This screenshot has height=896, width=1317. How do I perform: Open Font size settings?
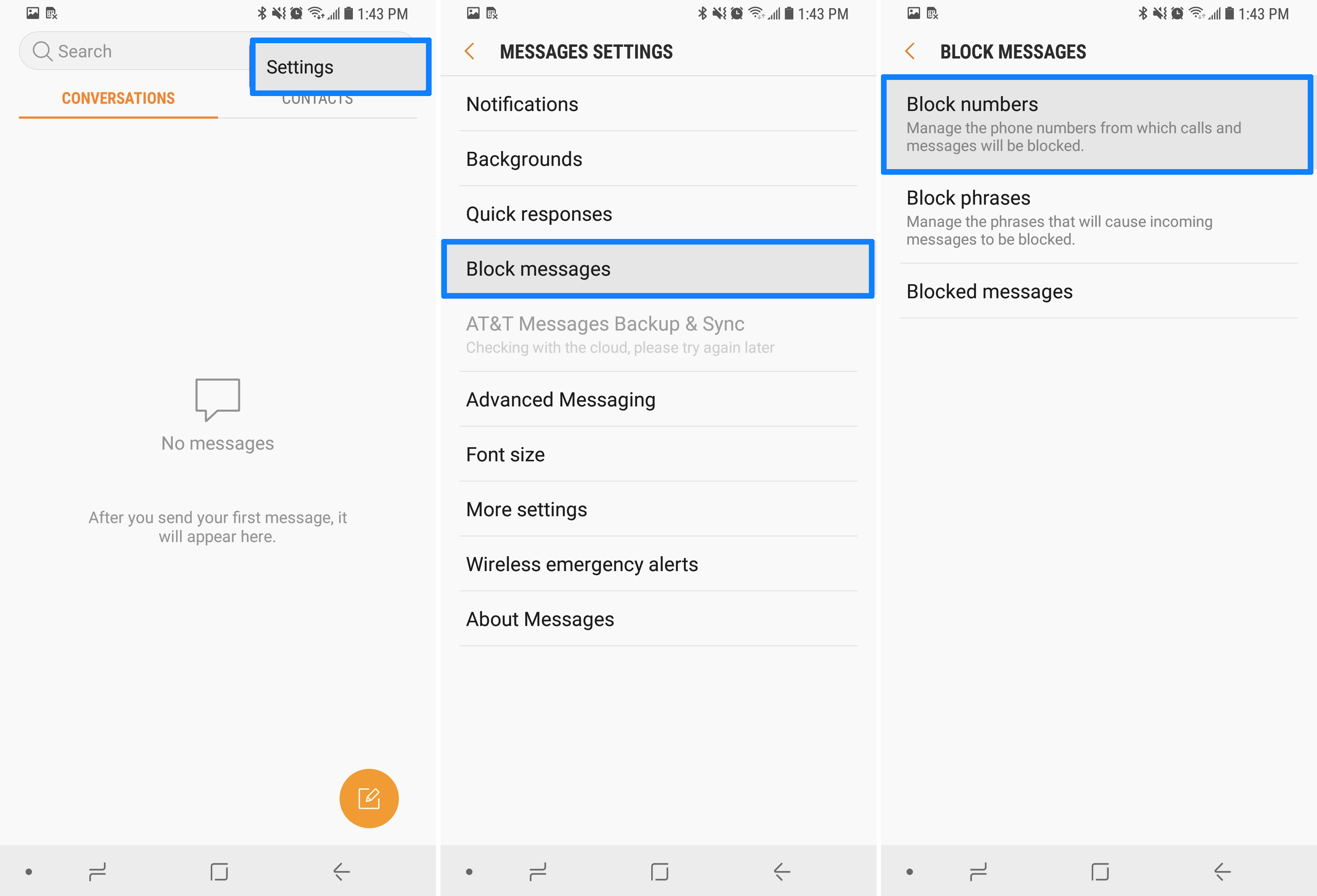point(658,455)
